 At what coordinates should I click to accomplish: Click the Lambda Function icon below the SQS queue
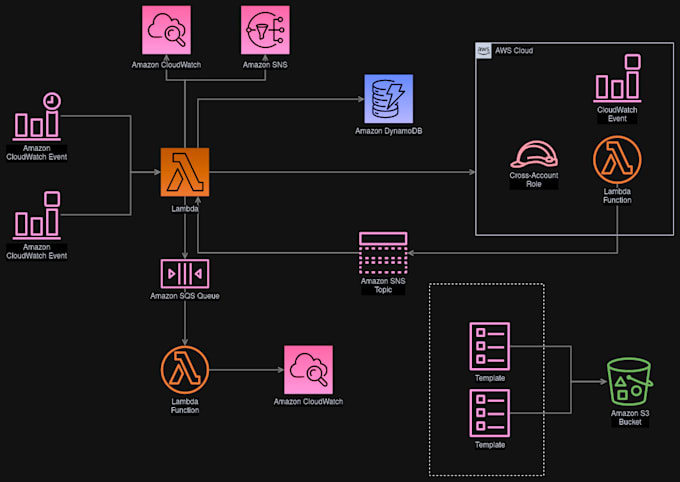[x=185, y=370]
